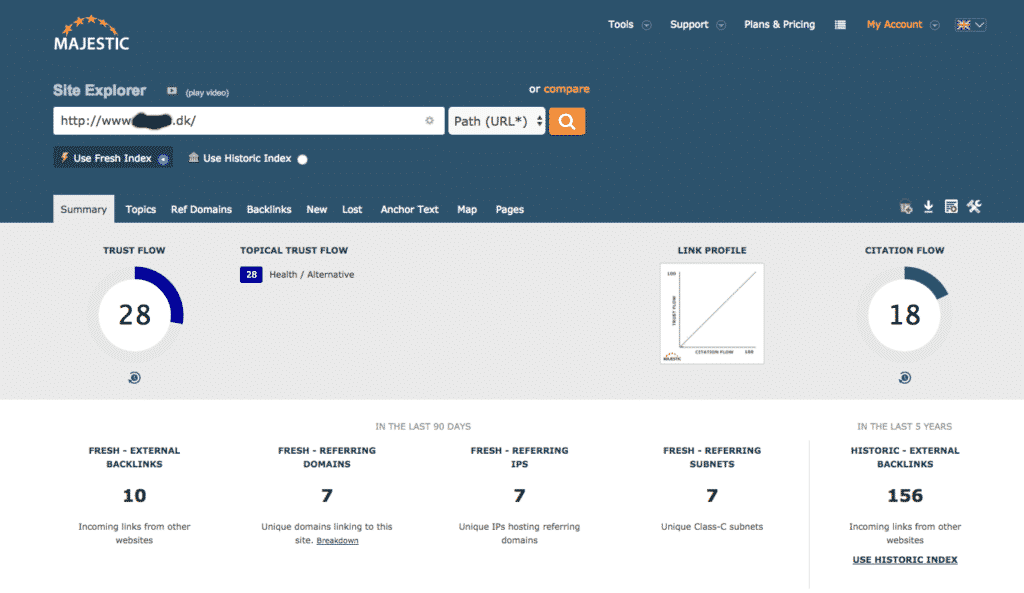Click the history icon under Citation Flow

point(904,377)
